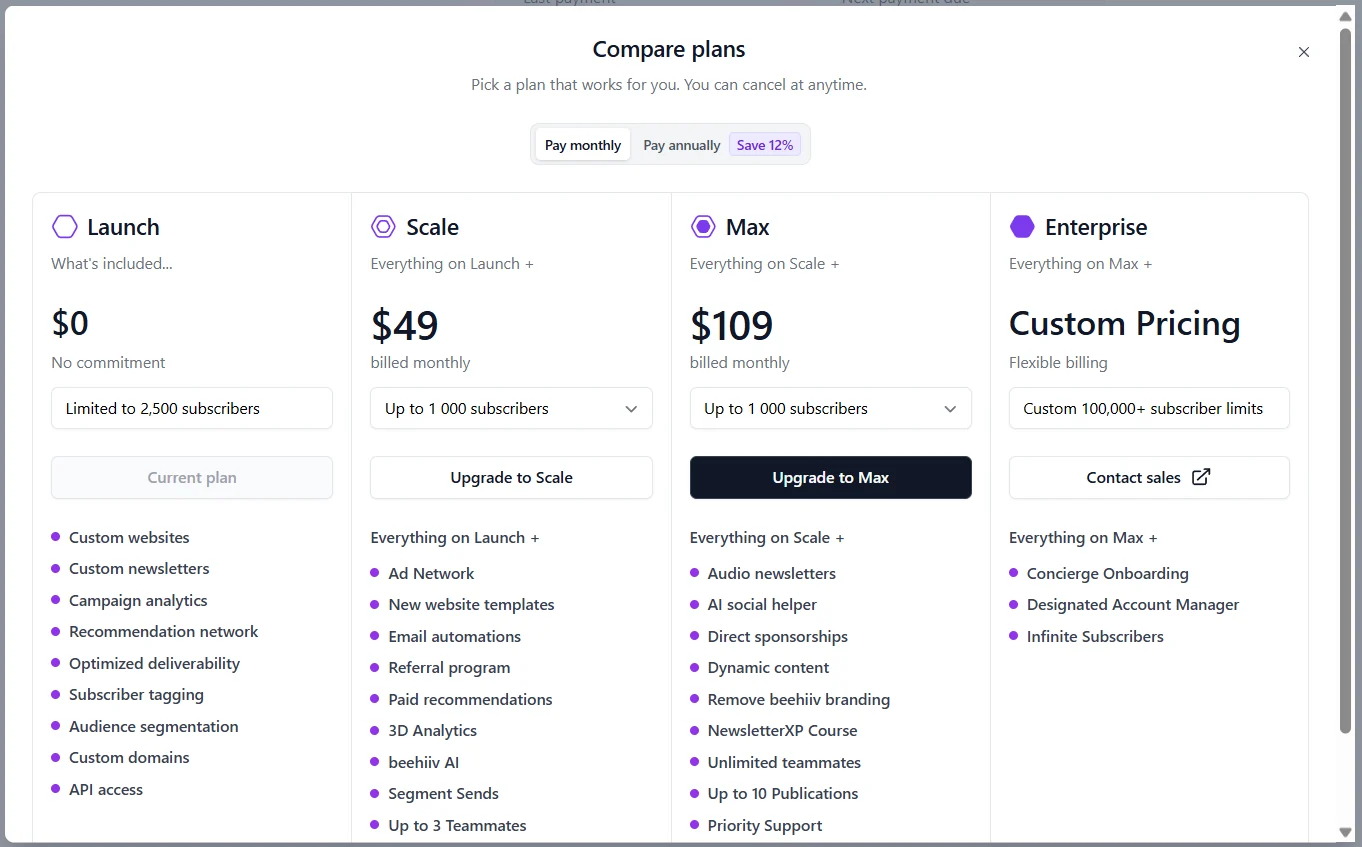This screenshot has height=847, width=1362.
Task: Click the Designated Account Manager feature
Action: [1132, 604]
